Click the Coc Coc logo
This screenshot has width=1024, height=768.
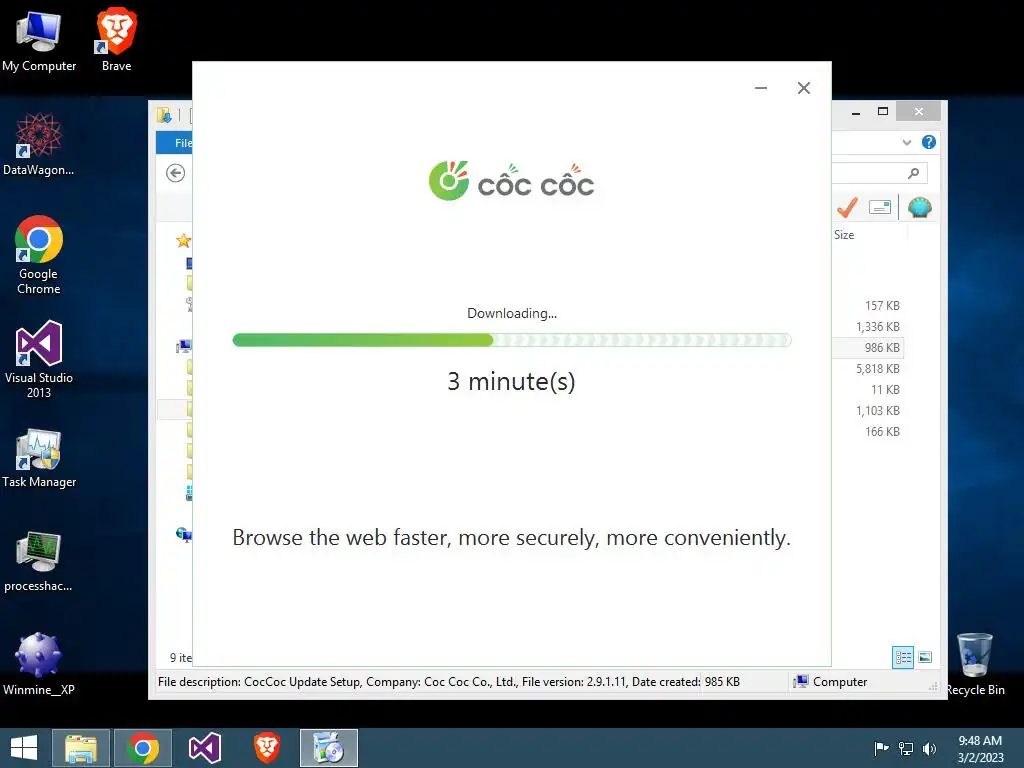tap(511, 181)
